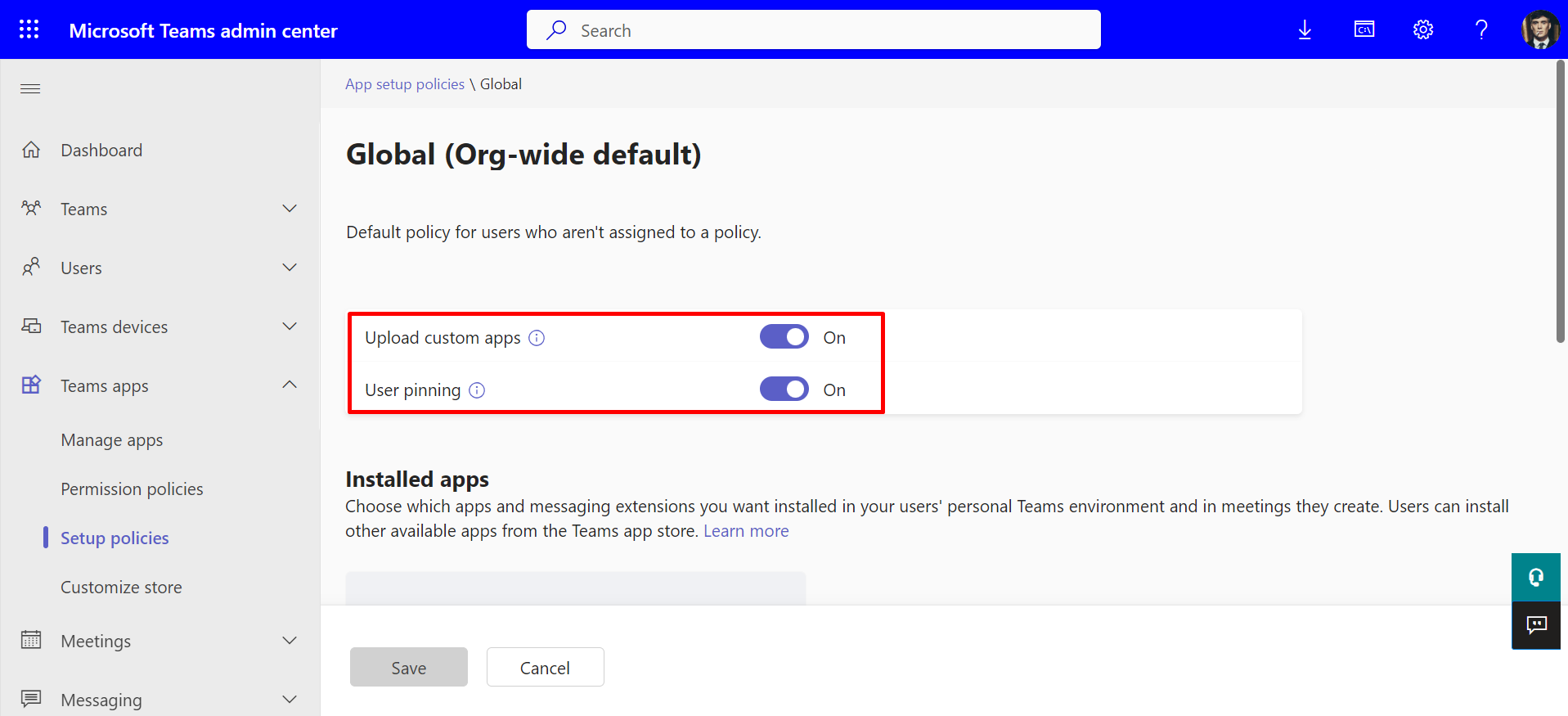Open the help question mark icon
Screen dimensions: 1568x716
tap(1481, 29)
